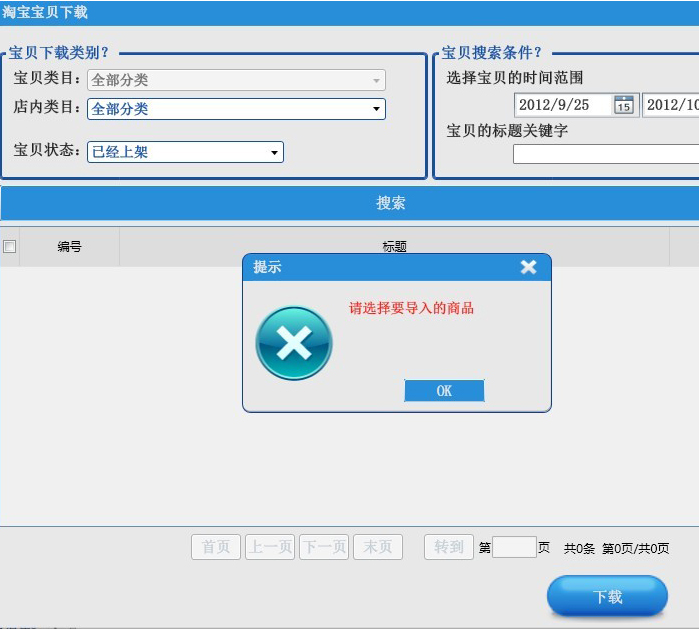The height and width of the screenshot is (629, 699).
Task: Click the 第0页/共0页 page status
Action: 636,548
